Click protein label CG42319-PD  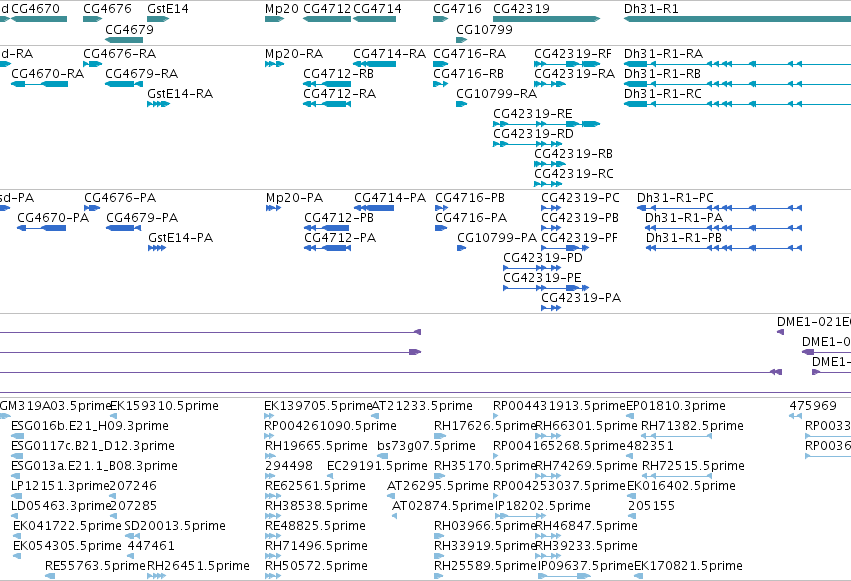tap(543, 258)
